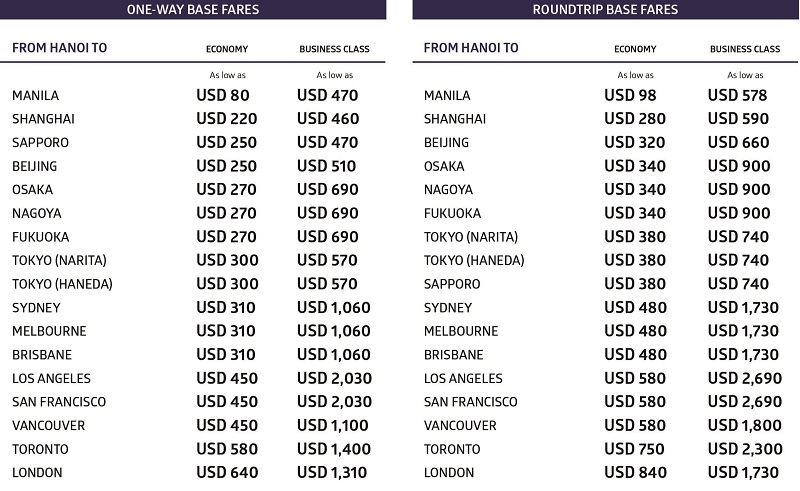Click San Francisco in the roundtrip table

click(470, 402)
